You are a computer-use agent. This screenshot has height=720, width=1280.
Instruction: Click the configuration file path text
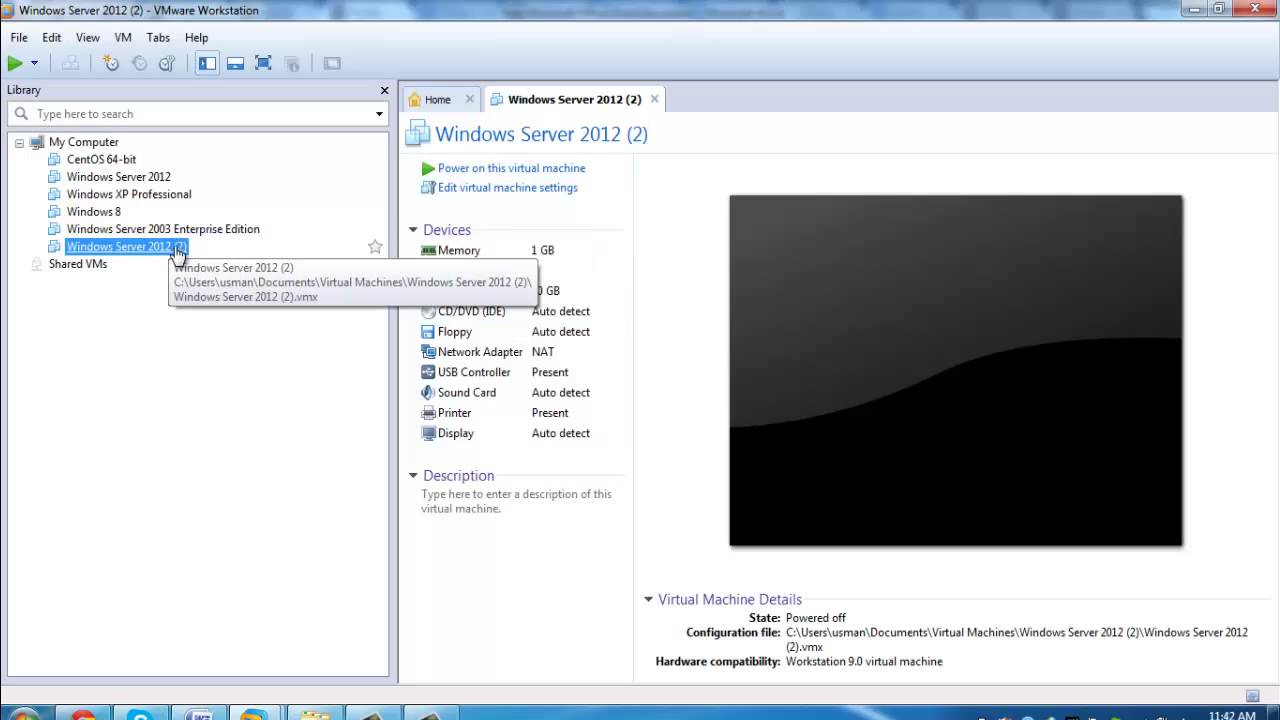tap(1017, 640)
